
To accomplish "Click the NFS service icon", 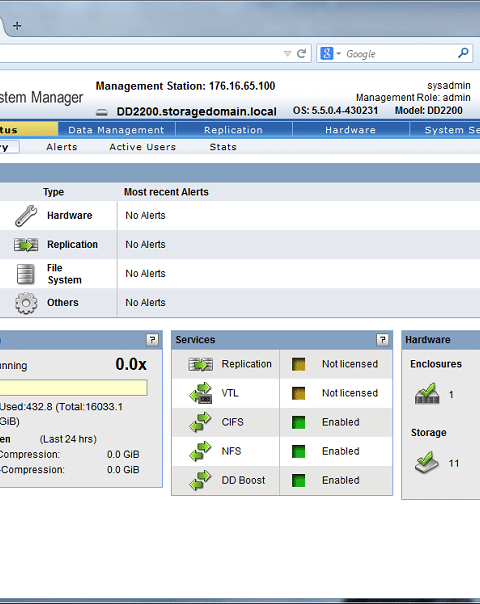I will [x=200, y=451].
